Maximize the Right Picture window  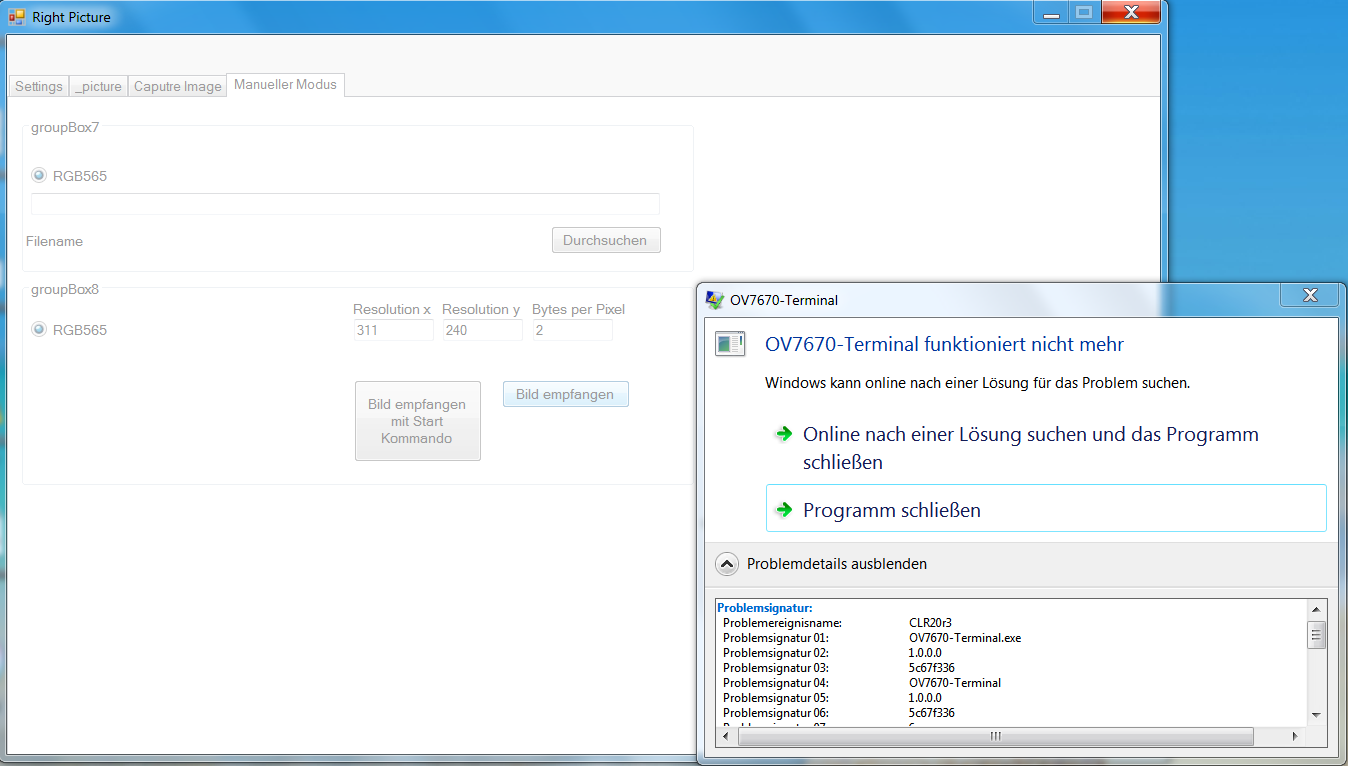pyautogui.click(x=1083, y=13)
